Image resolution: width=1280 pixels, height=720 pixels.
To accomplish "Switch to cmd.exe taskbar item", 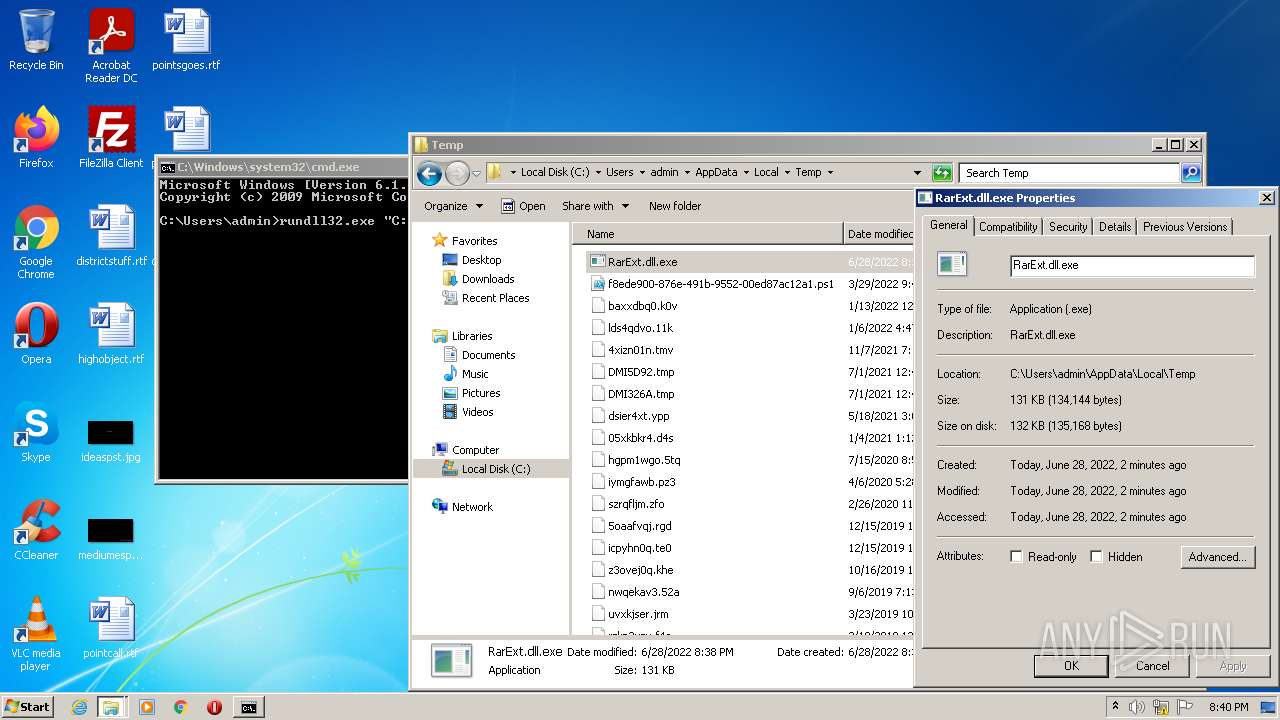I will coord(248,707).
